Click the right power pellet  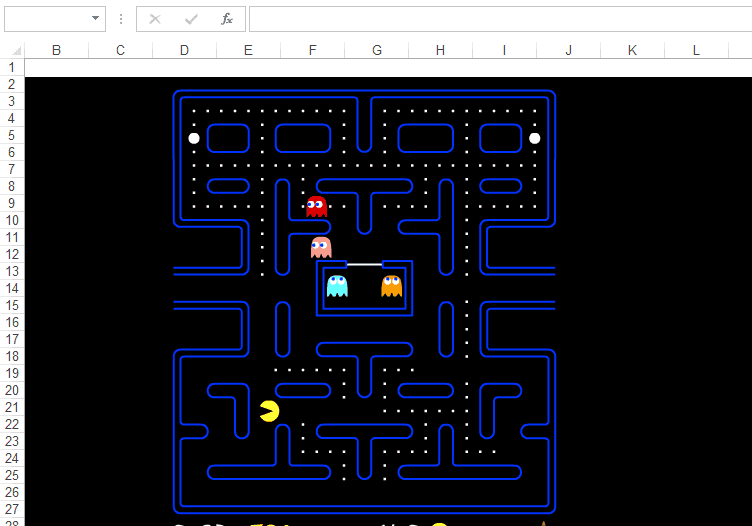[x=534, y=139]
